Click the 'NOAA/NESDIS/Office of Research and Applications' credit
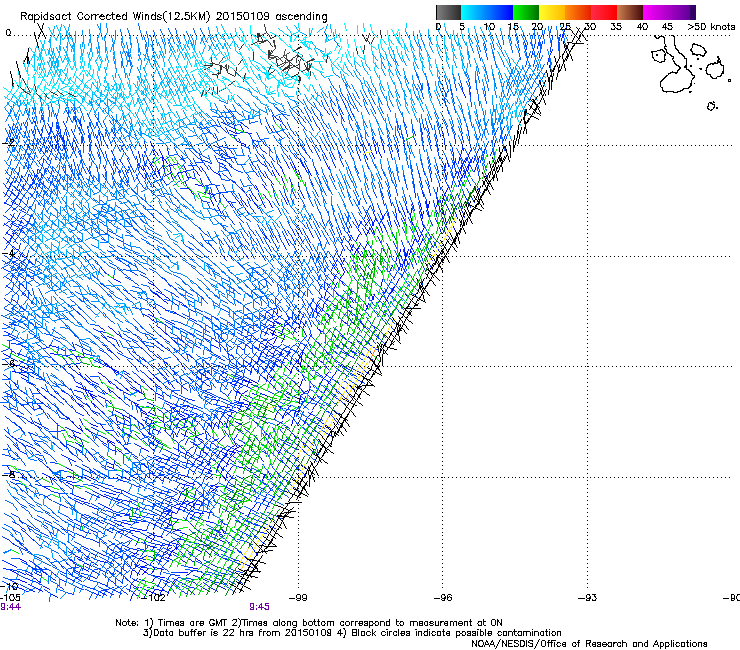Viewport: 740px width, 650px height. [589, 644]
